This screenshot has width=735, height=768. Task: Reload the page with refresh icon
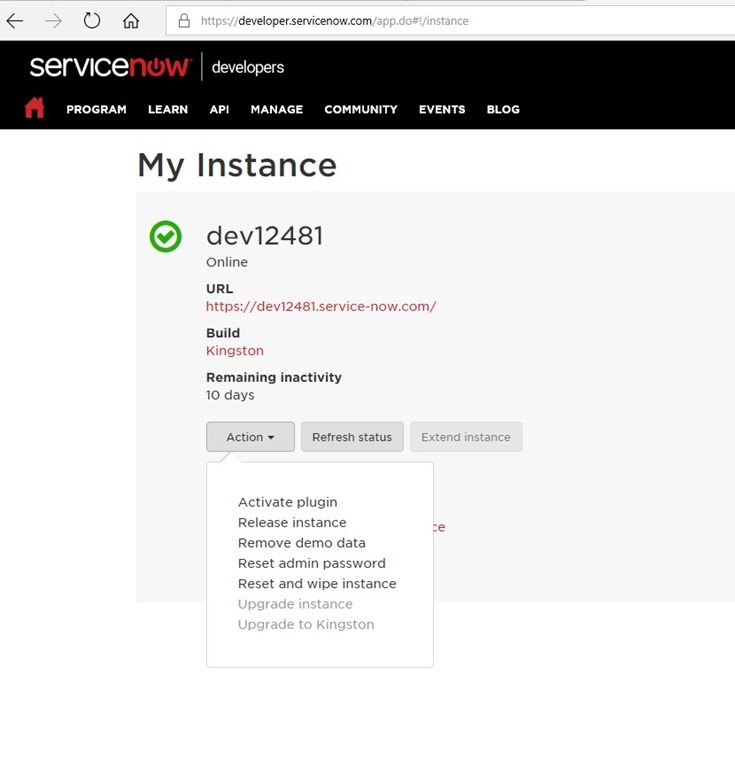point(92,21)
